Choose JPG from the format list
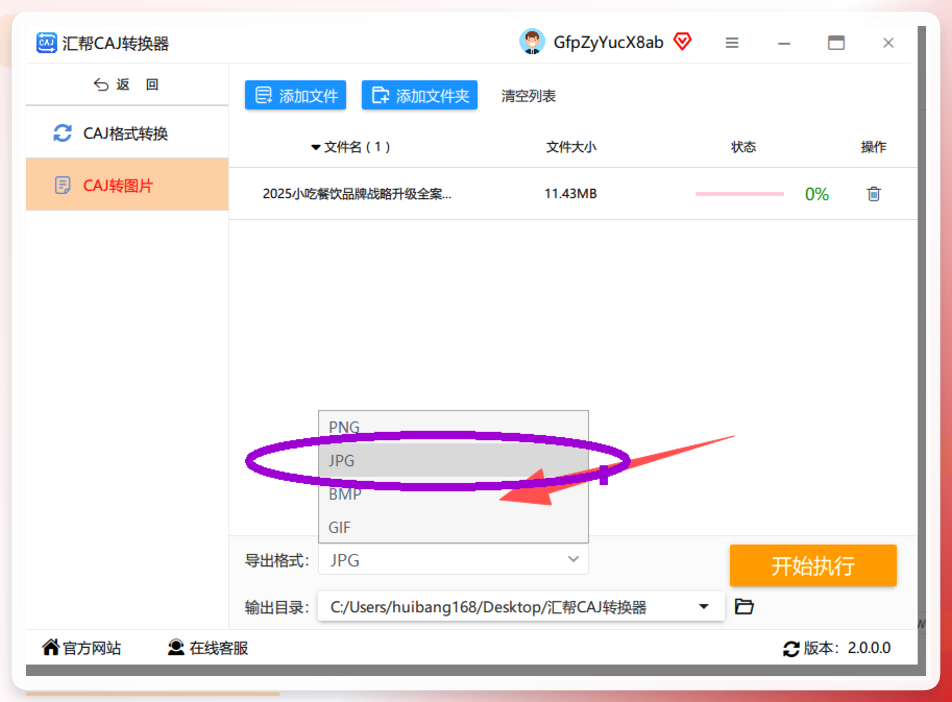 pyautogui.click(x=453, y=460)
